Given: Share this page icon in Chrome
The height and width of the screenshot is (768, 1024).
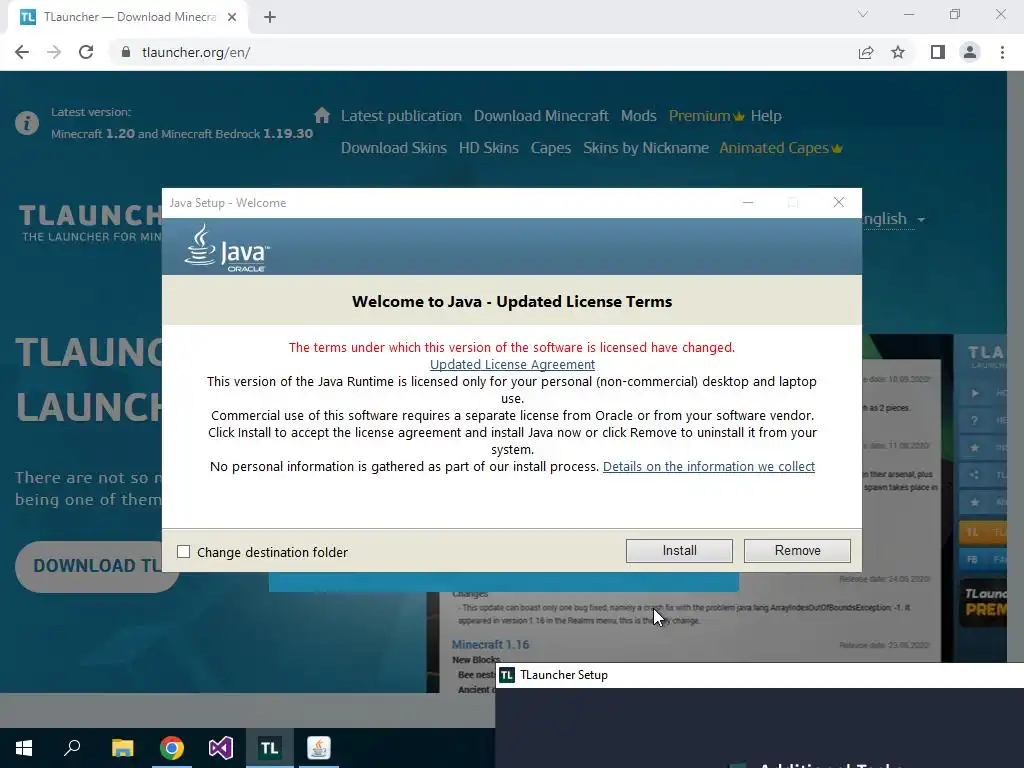Looking at the screenshot, I should coord(865,52).
